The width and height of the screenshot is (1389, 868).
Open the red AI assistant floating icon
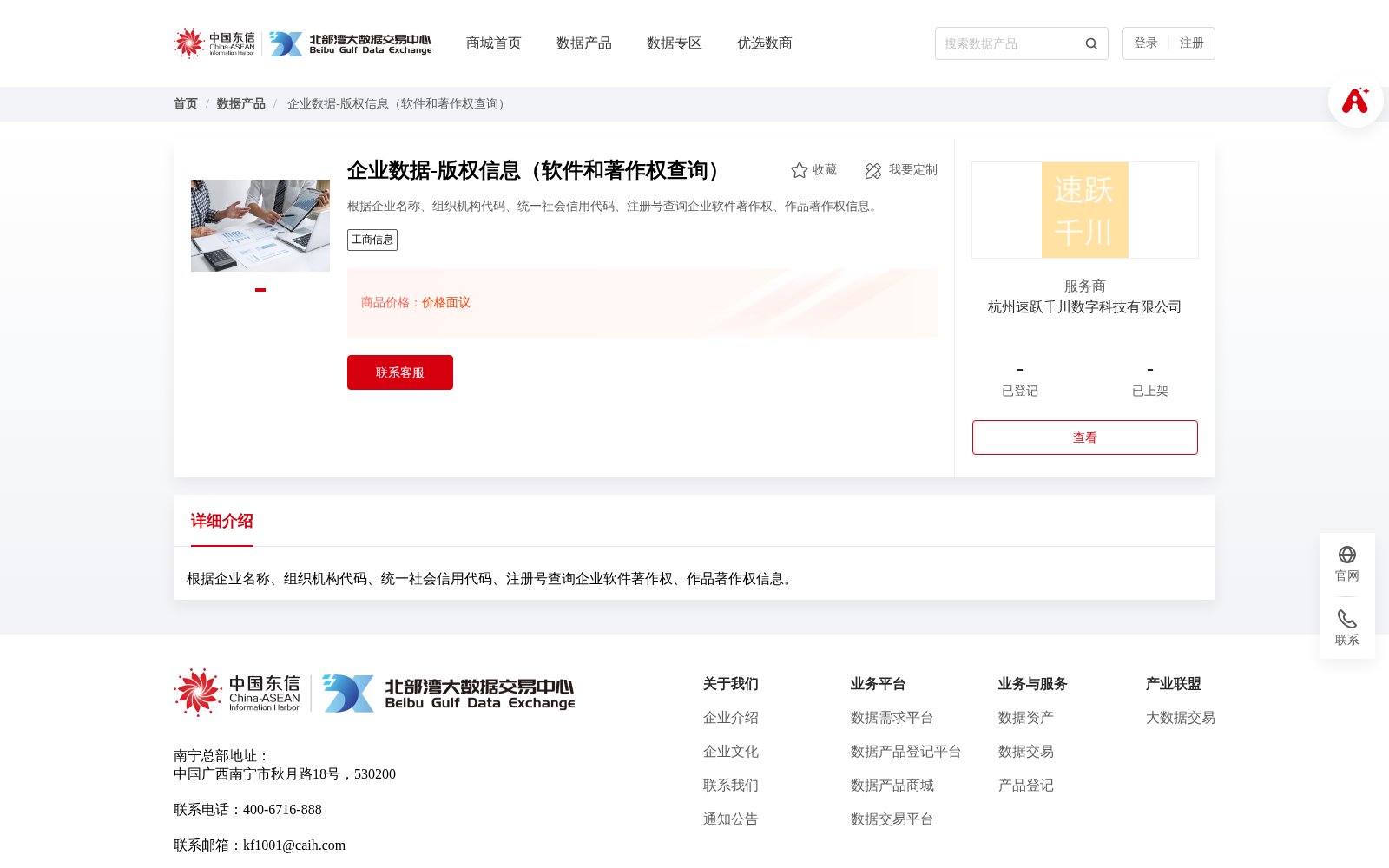(1355, 100)
